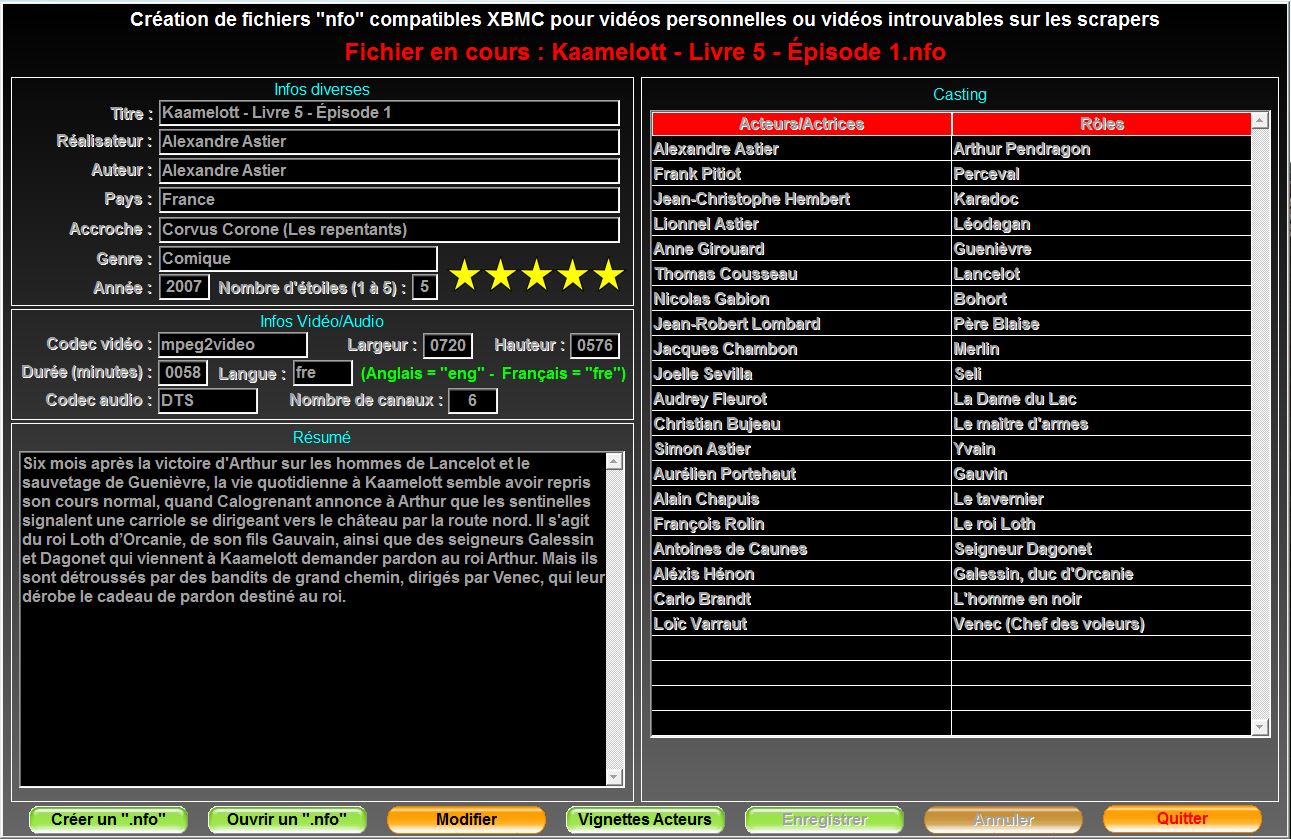Click role cell Venec (Chef des voleurs)
The height and width of the screenshot is (839, 1291).
pos(1102,624)
